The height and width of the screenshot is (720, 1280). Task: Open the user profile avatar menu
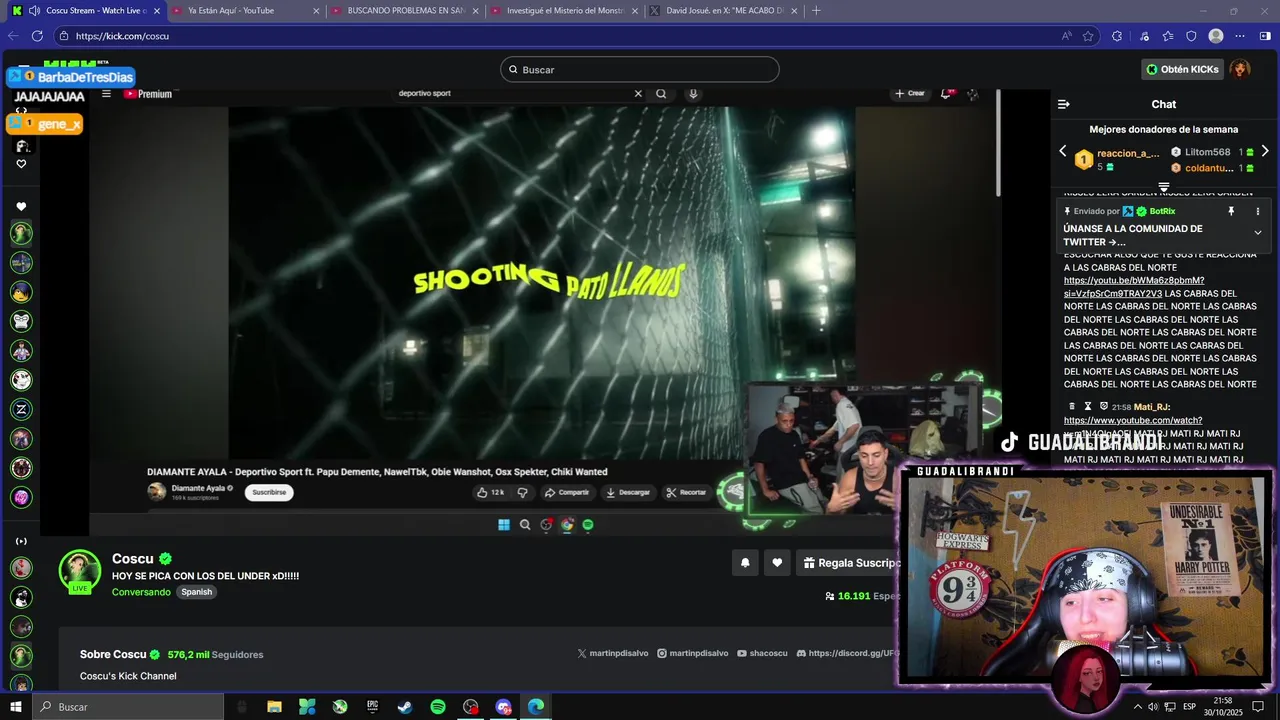[x=1240, y=69]
